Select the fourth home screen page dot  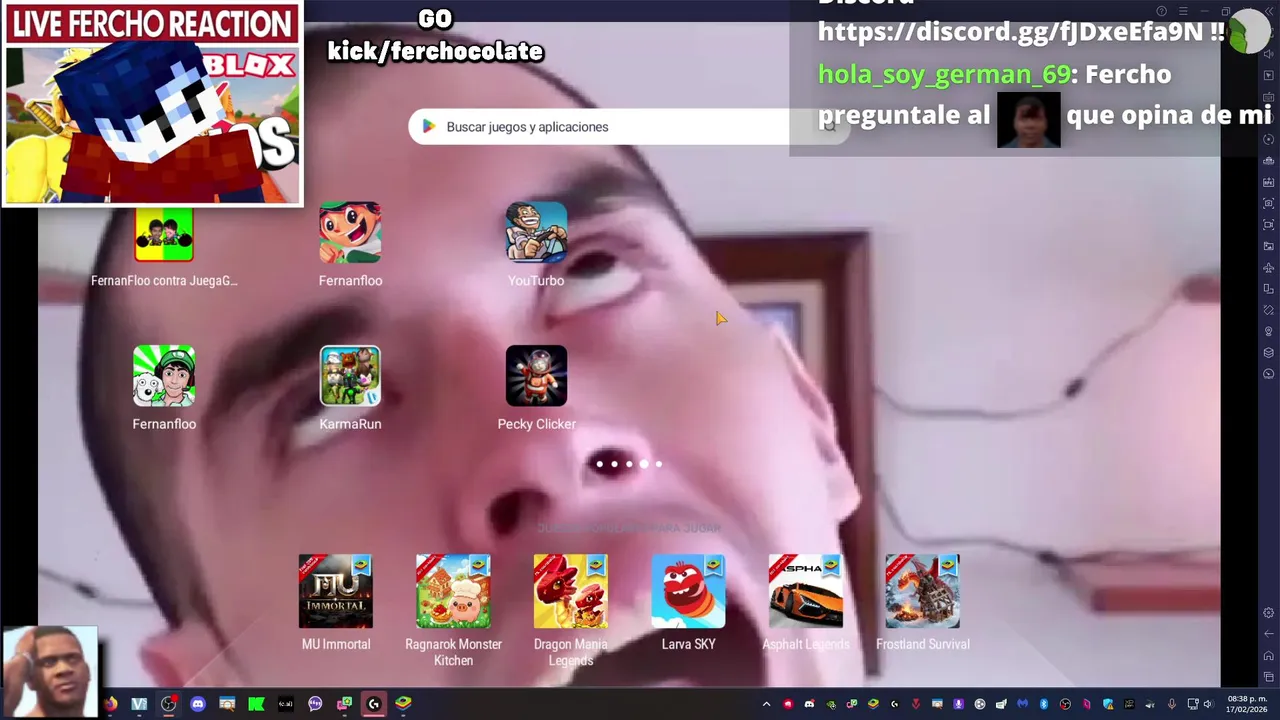[x=644, y=464]
